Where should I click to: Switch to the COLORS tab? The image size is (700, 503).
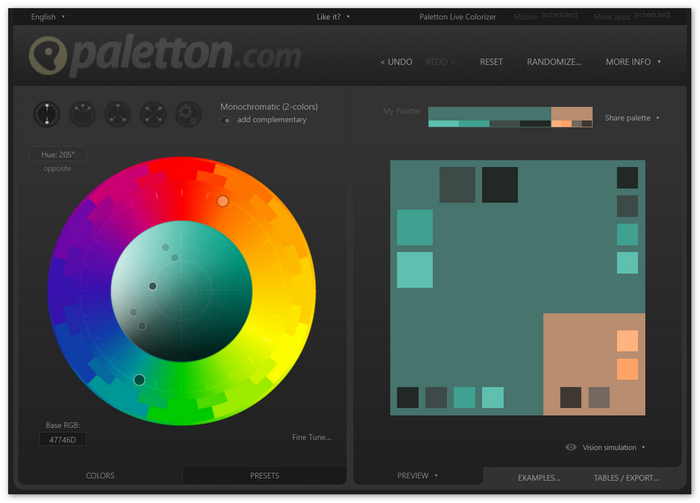(x=100, y=476)
